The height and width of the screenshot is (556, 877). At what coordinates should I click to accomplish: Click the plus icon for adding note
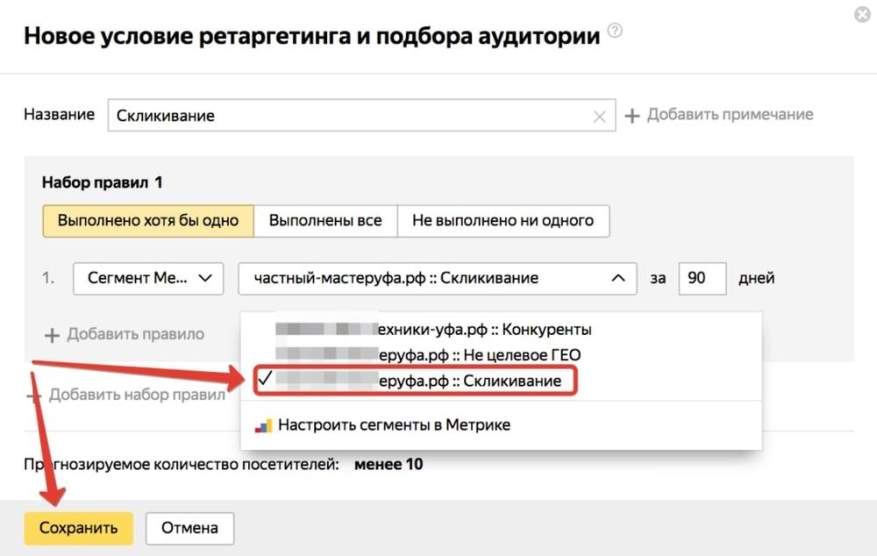click(632, 116)
